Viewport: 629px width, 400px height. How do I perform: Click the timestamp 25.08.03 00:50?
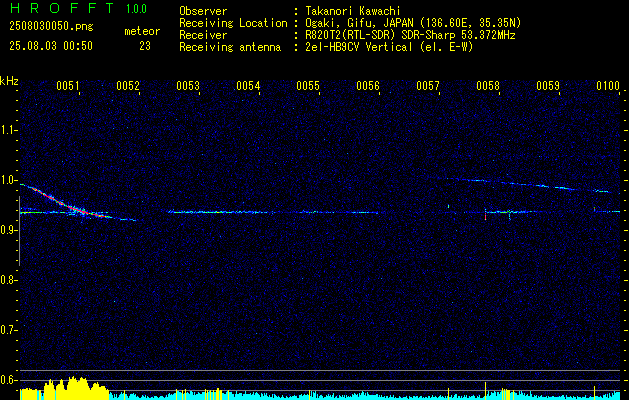click(51, 46)
